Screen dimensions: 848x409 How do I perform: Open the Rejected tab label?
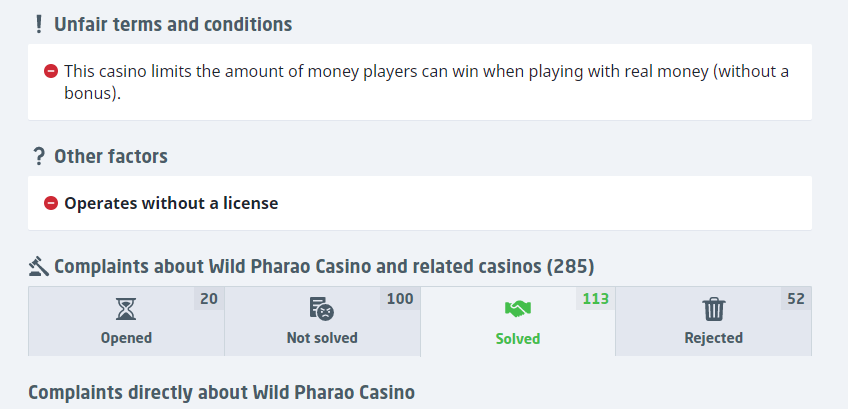coord(713,338)
